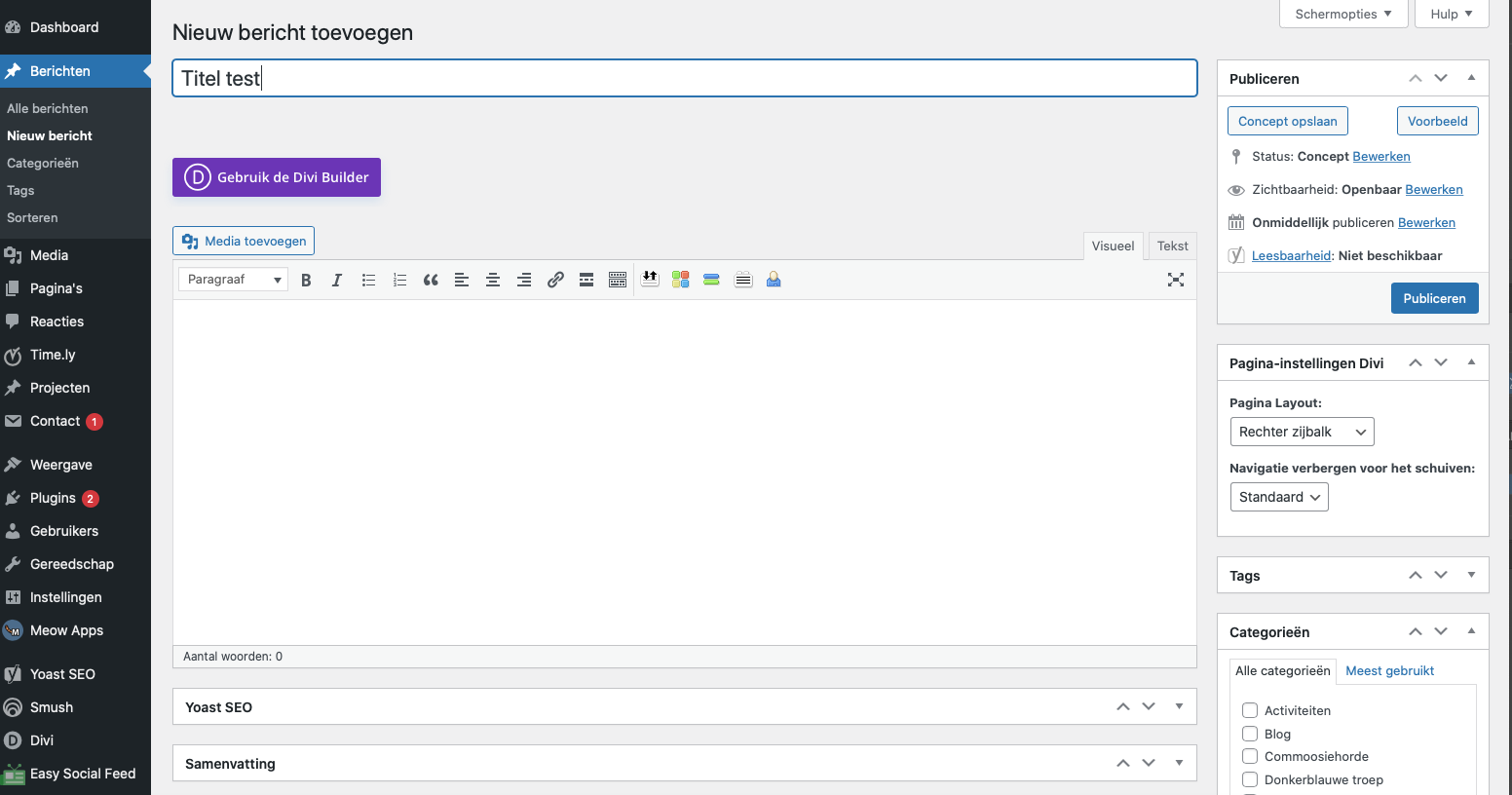
Task: Check the Blog category
Action: pyautogui.click(x=1250, y=734)
